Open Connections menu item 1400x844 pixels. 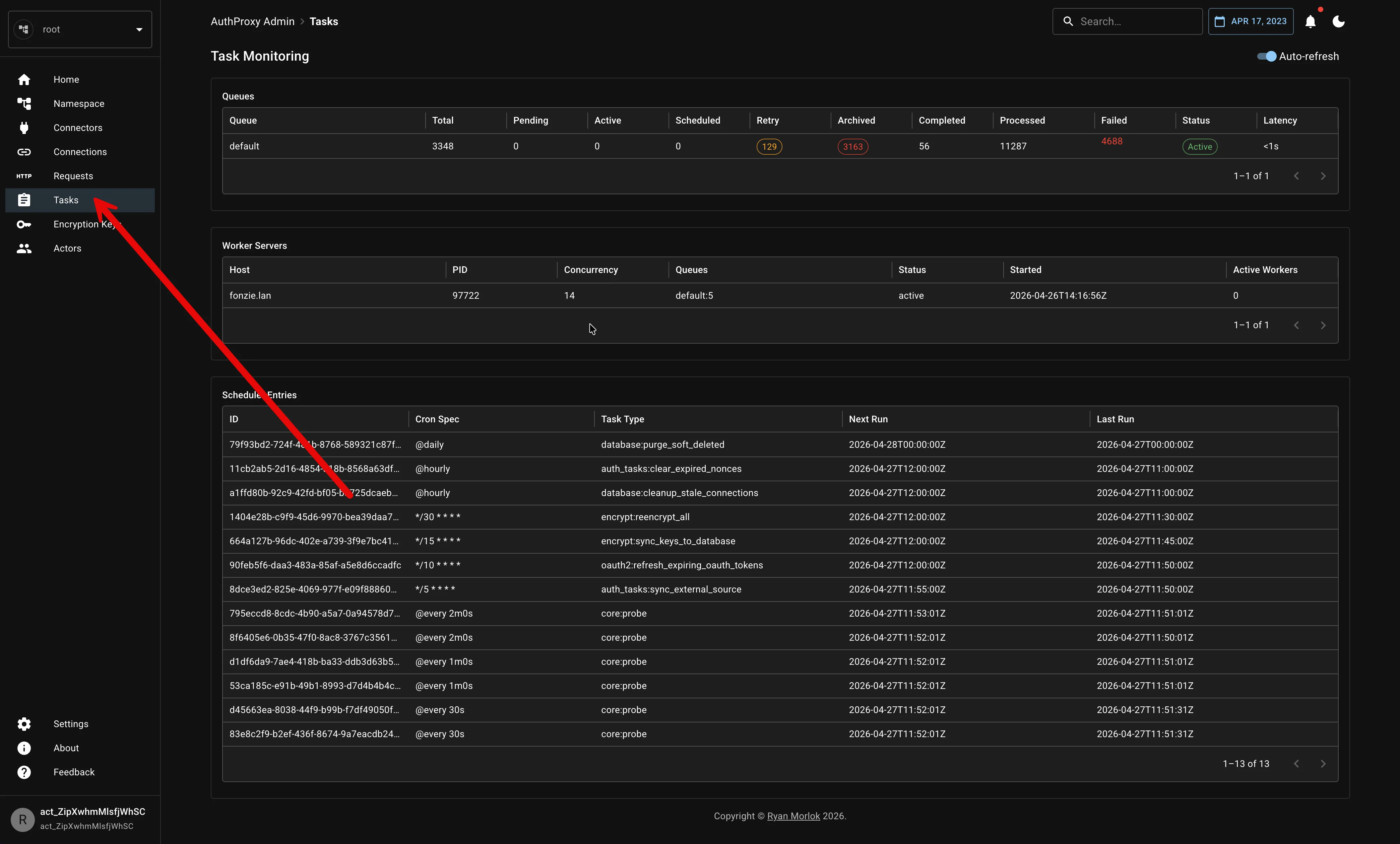[80, 152]
